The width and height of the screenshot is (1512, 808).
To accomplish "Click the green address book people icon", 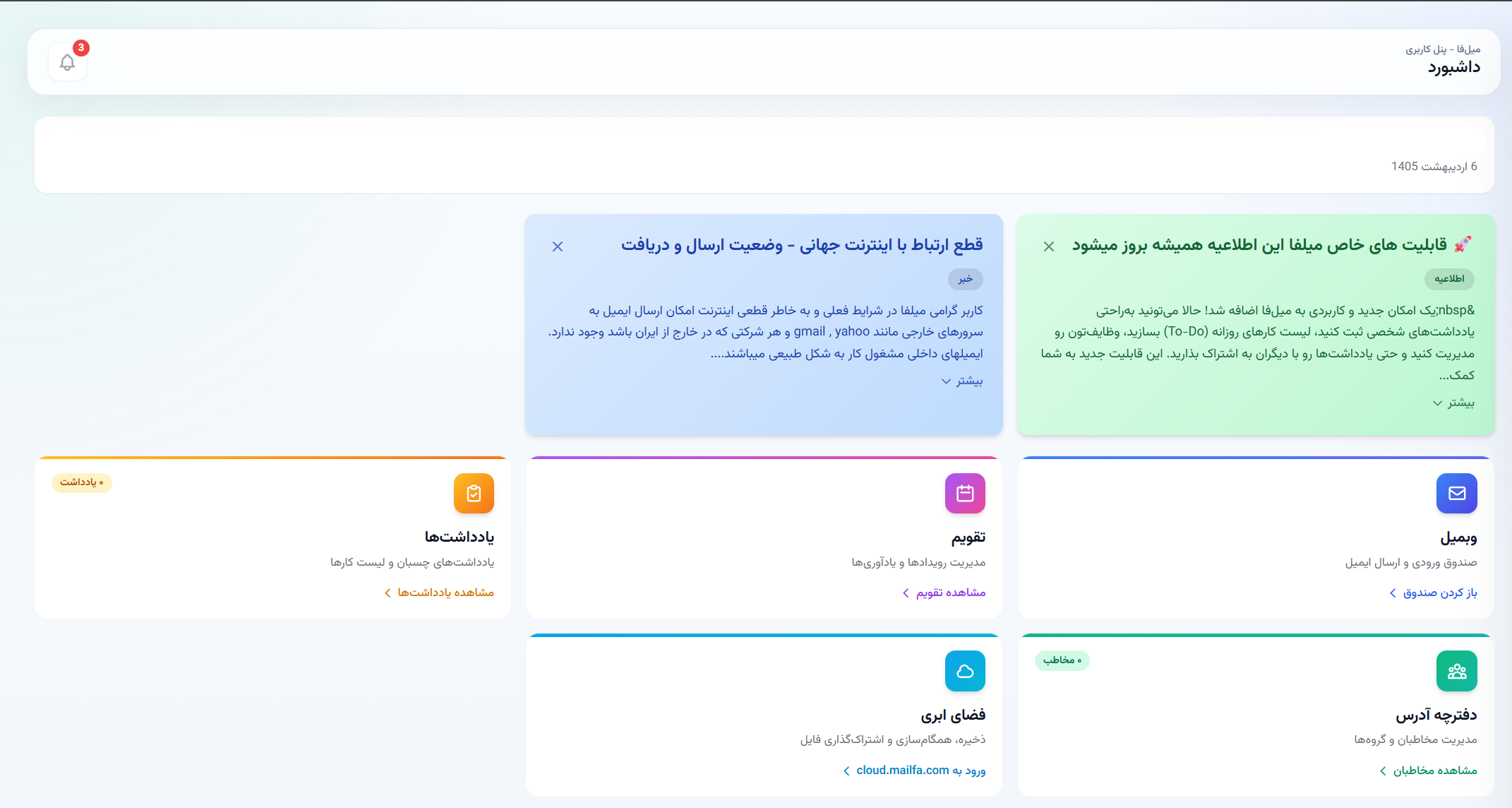I will pyautogui.click(x=1456, y=671).
